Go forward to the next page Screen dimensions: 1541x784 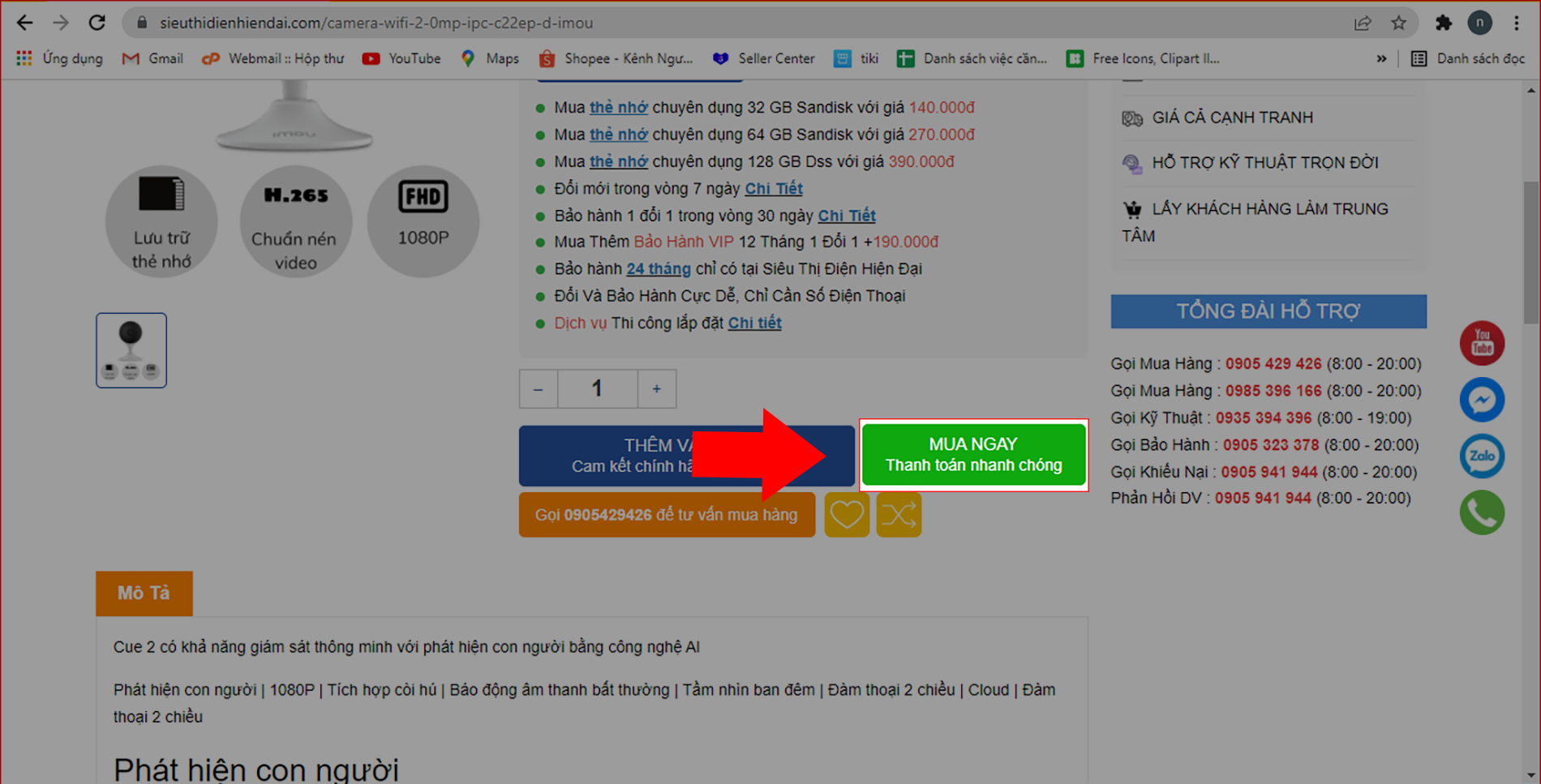(x=61, y=23)
